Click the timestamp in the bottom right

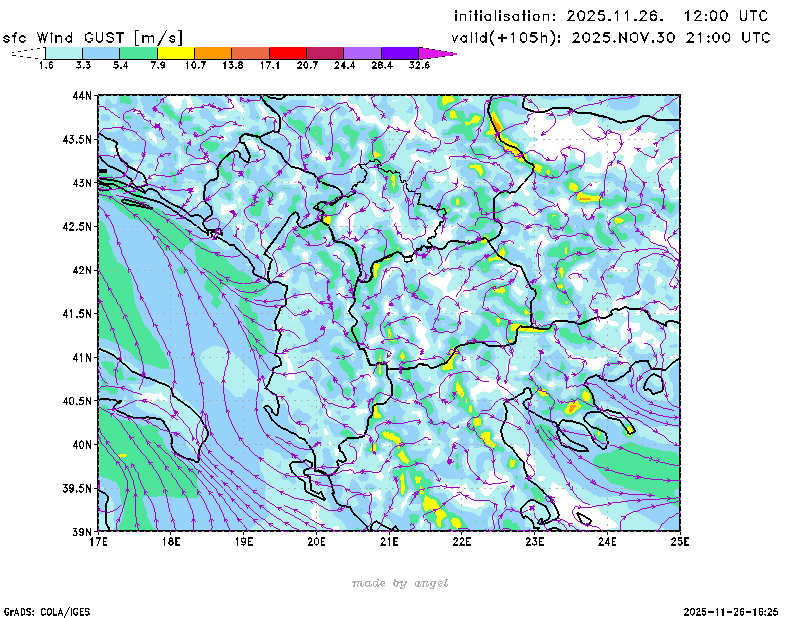point(733,610)
